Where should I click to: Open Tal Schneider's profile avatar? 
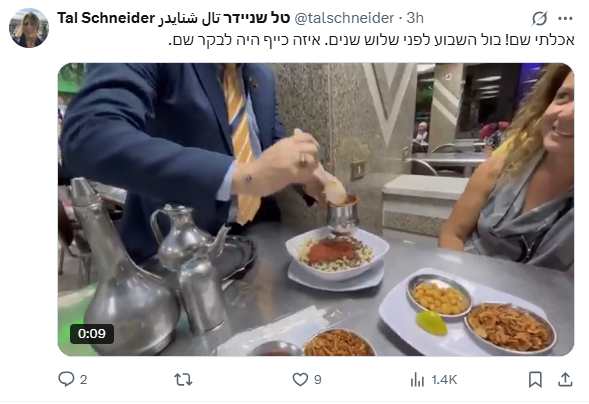click(29, 28)
